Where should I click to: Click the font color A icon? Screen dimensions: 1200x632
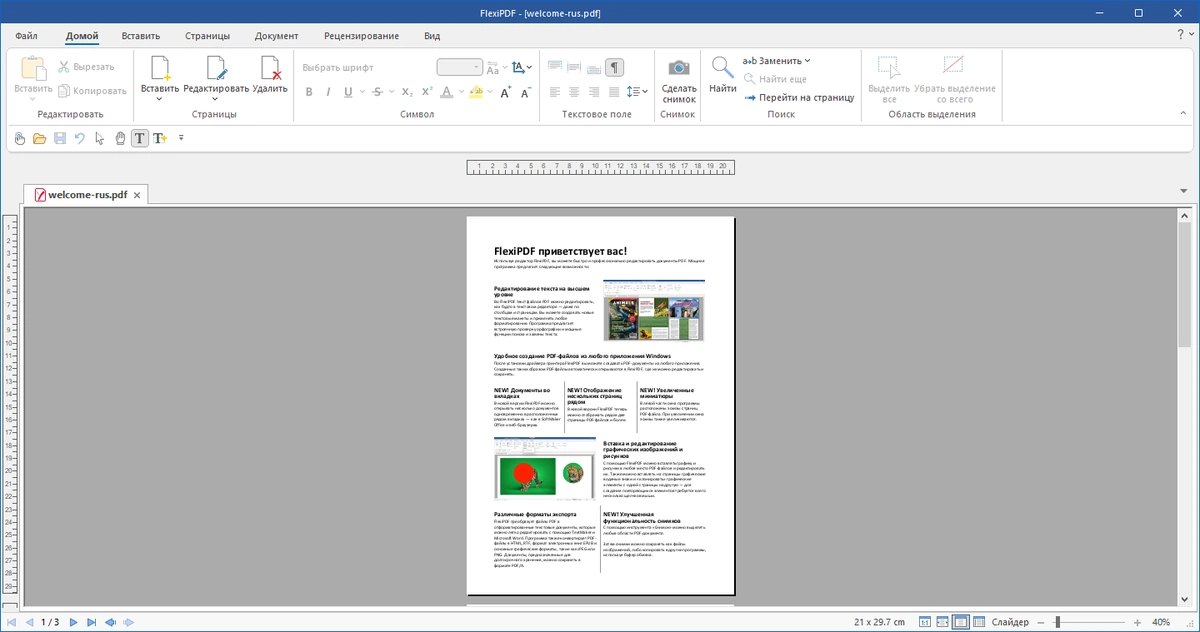[x=446, y=92]
